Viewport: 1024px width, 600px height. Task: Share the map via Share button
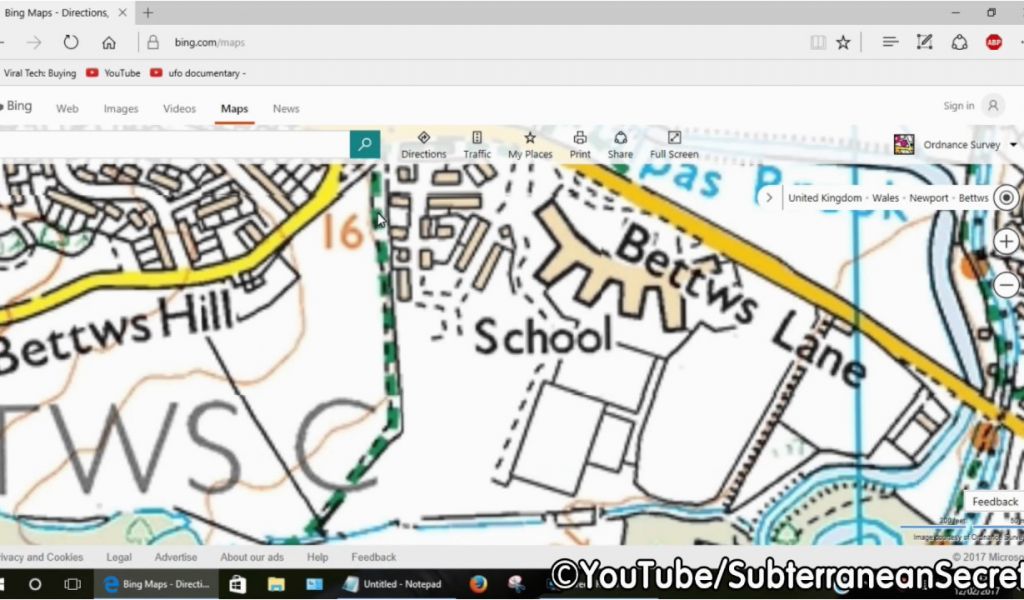click(620, 145)
